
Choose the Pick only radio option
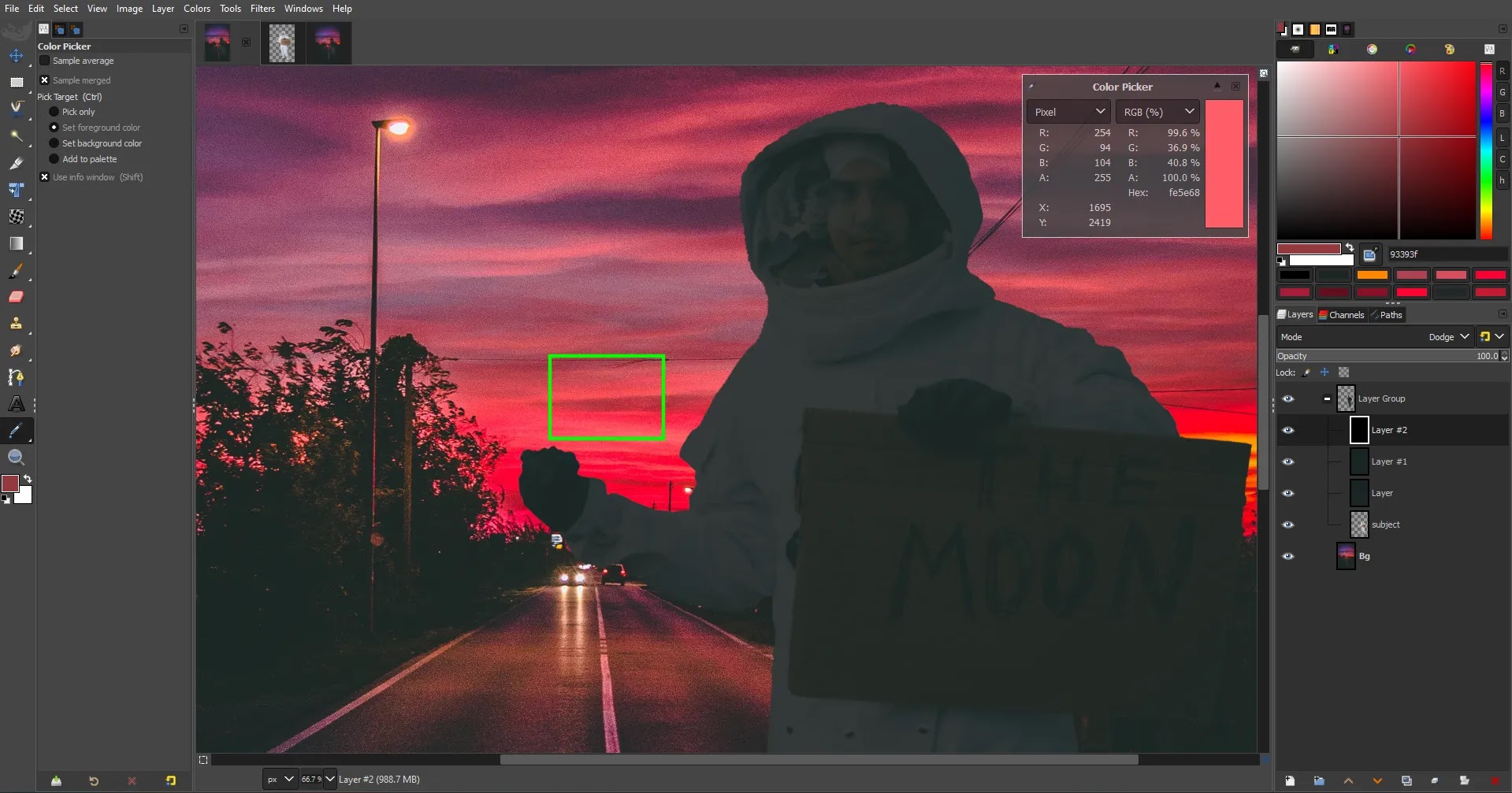point(54,112)
